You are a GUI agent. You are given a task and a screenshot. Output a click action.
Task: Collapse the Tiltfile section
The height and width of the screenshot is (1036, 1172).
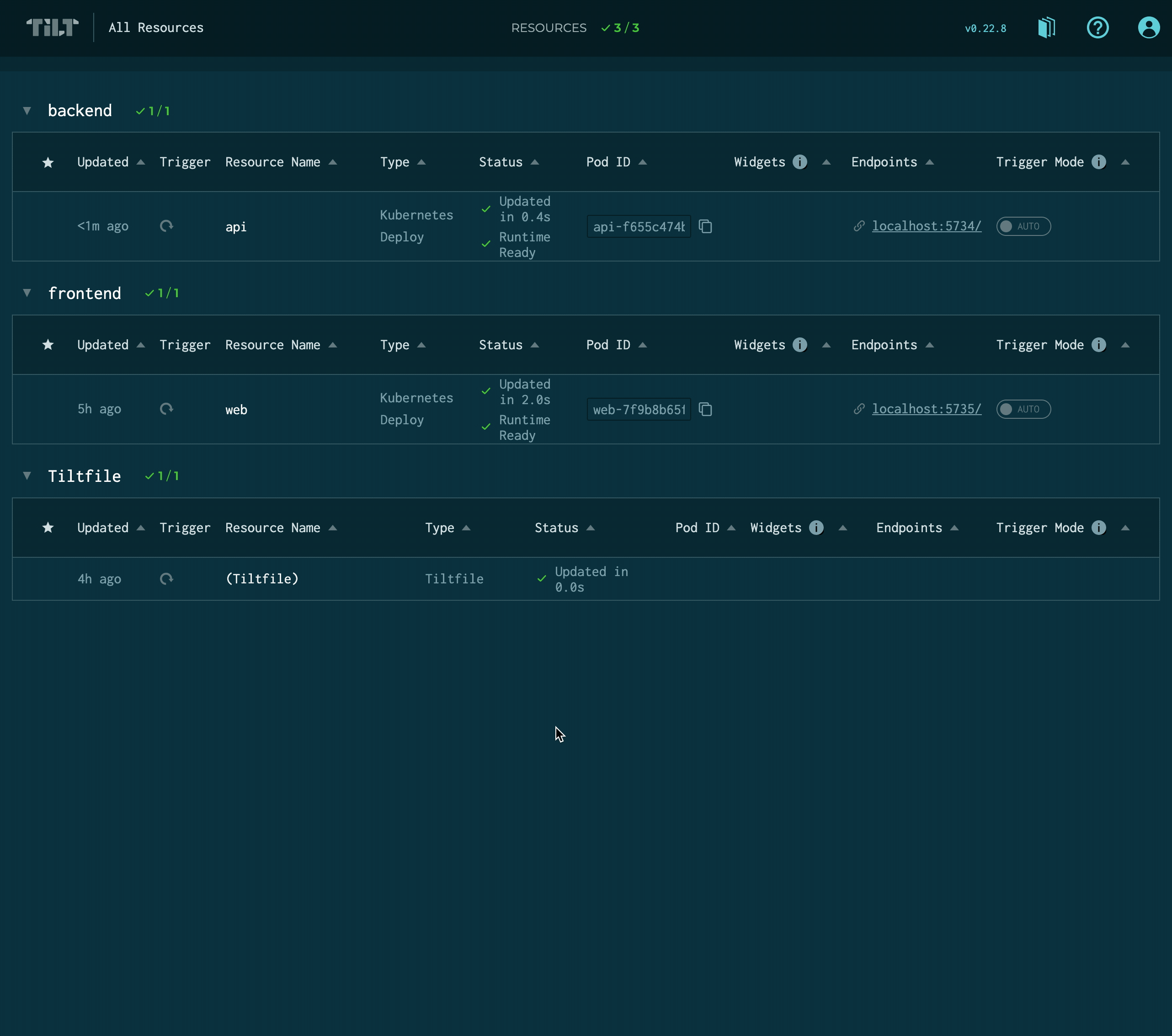tap(27, 476)
